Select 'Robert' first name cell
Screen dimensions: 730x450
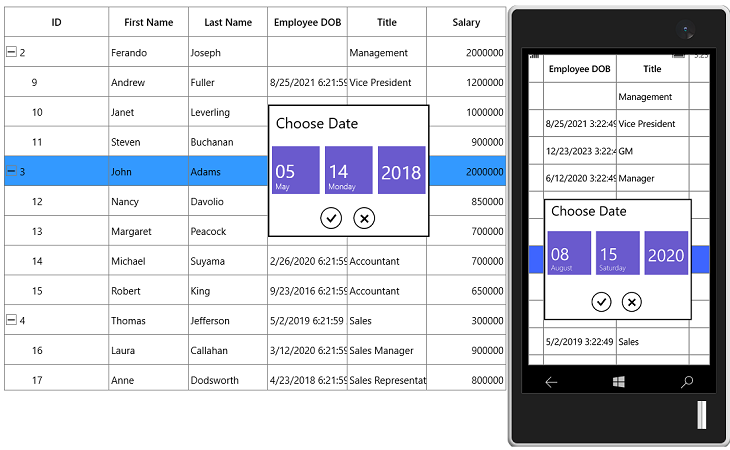[x=149, y=290]
